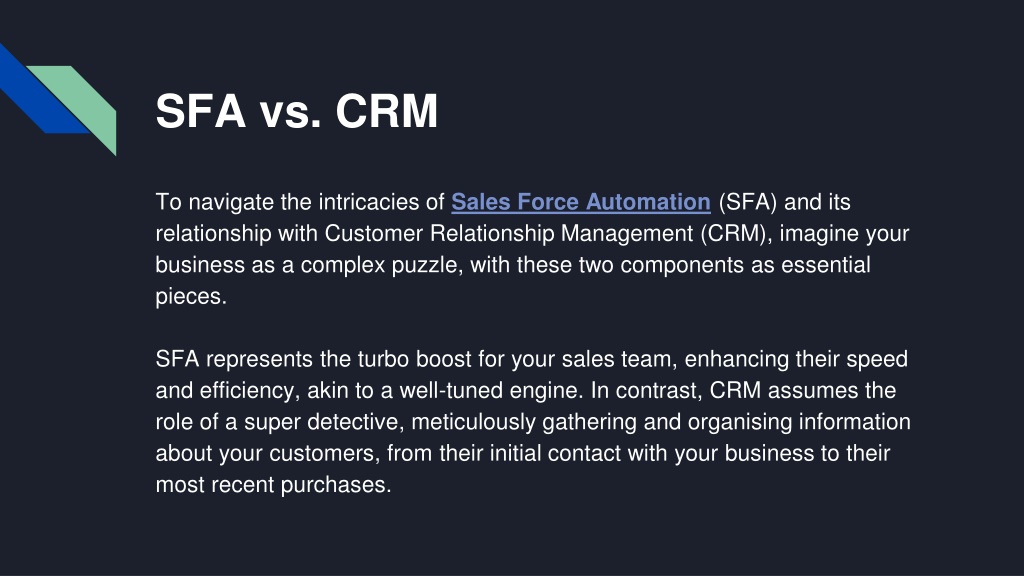Click the phrase 'Customer Relationship Management'
The image size is (1024, 576).
(x=509, y=233)
